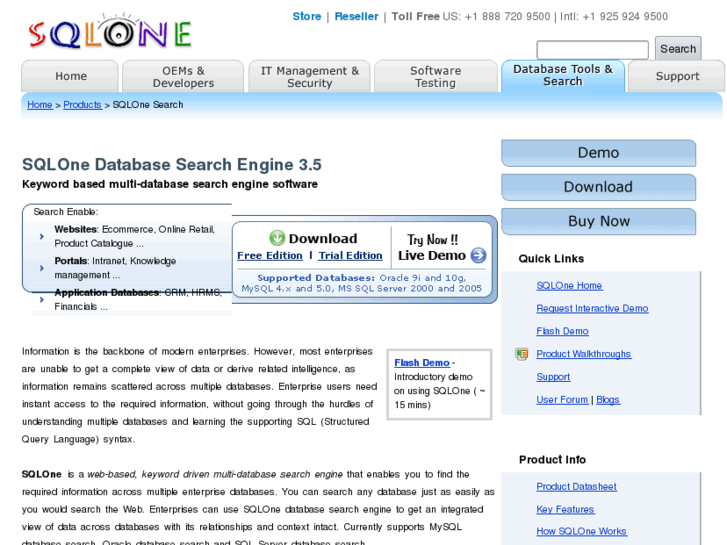Image resolution: width=727 pixels, height=545 pixels.
Task: Click the 'Product Info' heading
Action: point(552,460)
